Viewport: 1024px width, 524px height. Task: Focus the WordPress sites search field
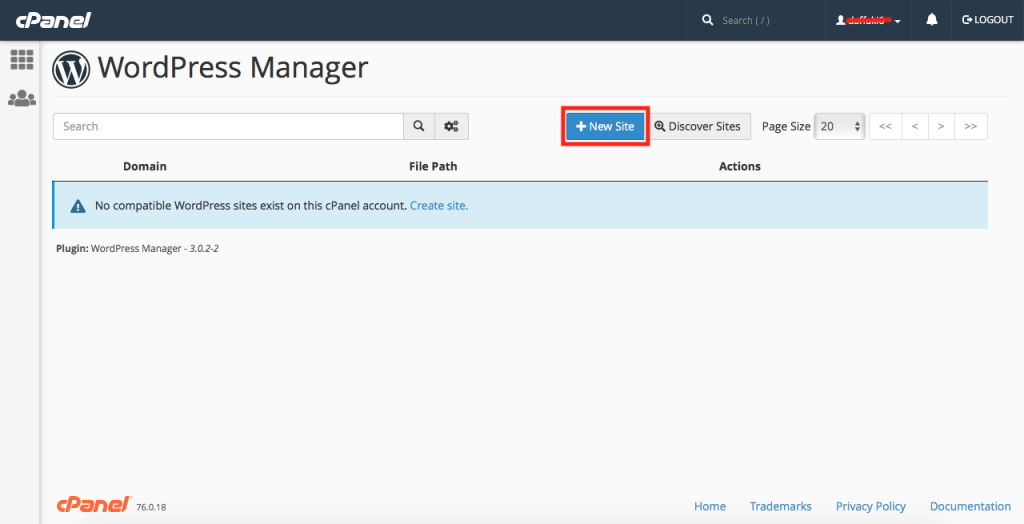[x=228, y=126]
